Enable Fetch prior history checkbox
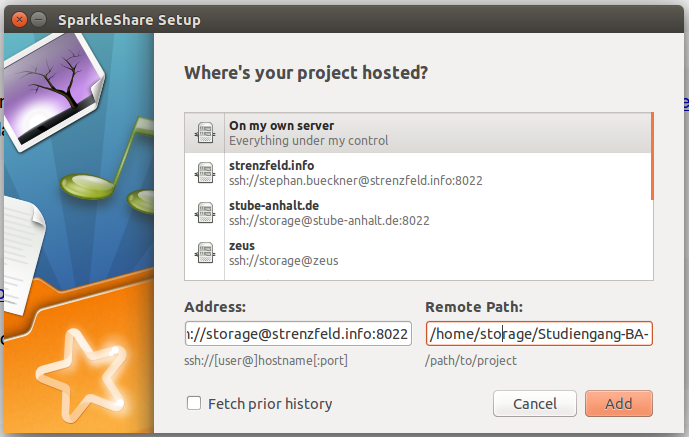 coord(194,404)
